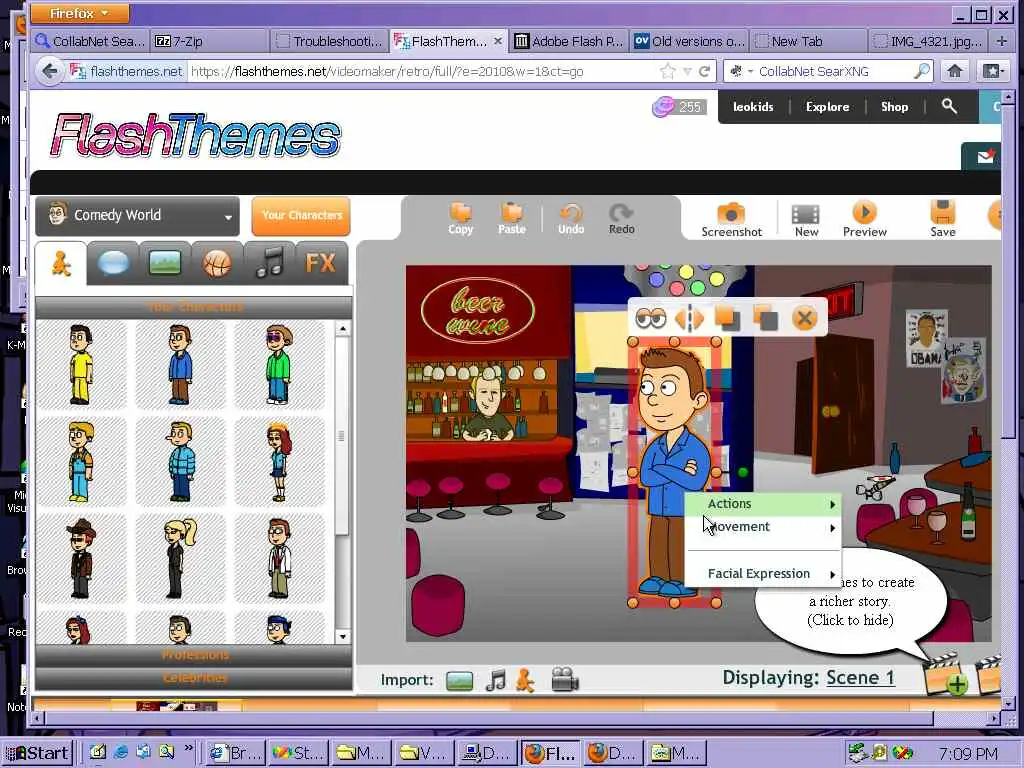The height and width of the screenshot is (768, 1024).
Task: Click the Copy toolbar icon
Action: (x=460, y=218)
